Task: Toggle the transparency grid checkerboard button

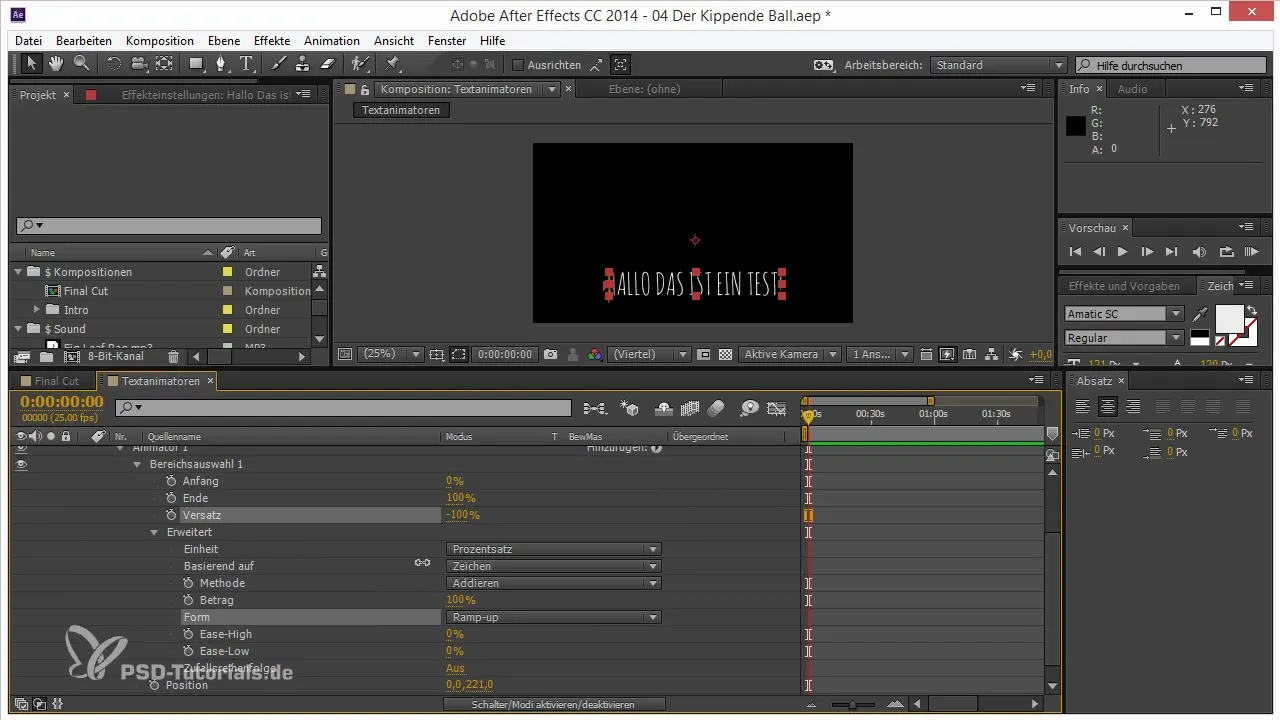Action: (726, 354)
